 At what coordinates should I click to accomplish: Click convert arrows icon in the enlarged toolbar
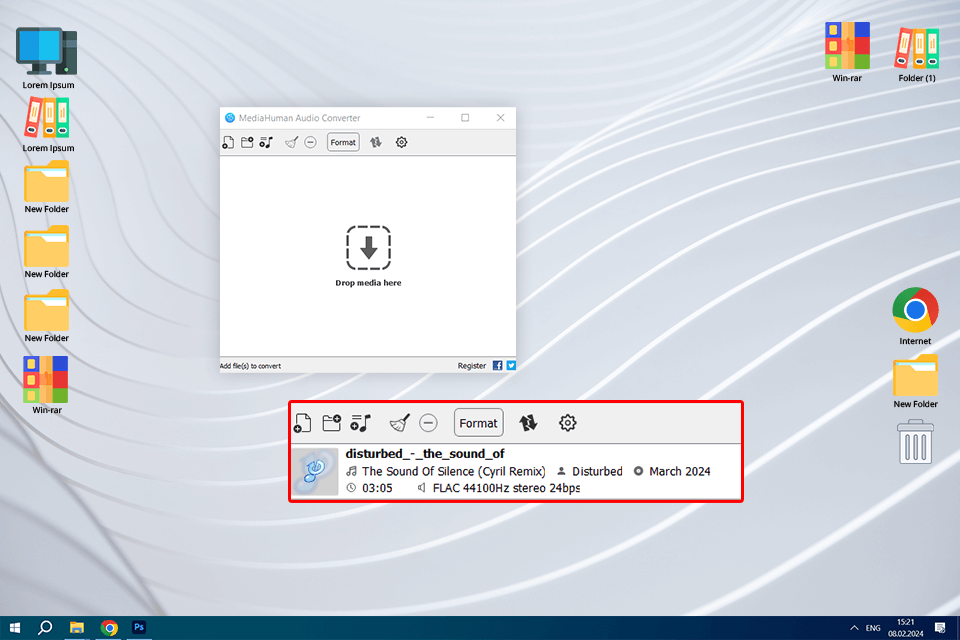click(x=528, y=423)
